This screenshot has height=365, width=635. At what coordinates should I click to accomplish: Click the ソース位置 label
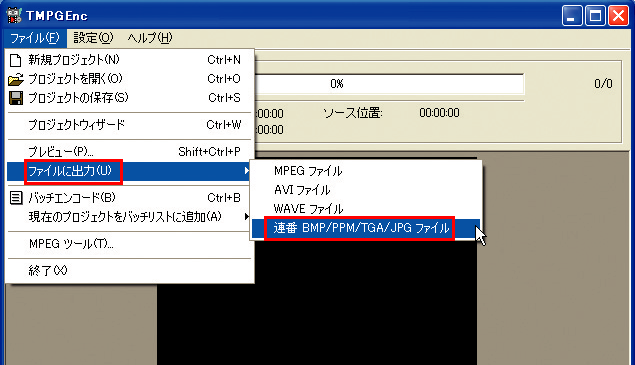point(352,113)
